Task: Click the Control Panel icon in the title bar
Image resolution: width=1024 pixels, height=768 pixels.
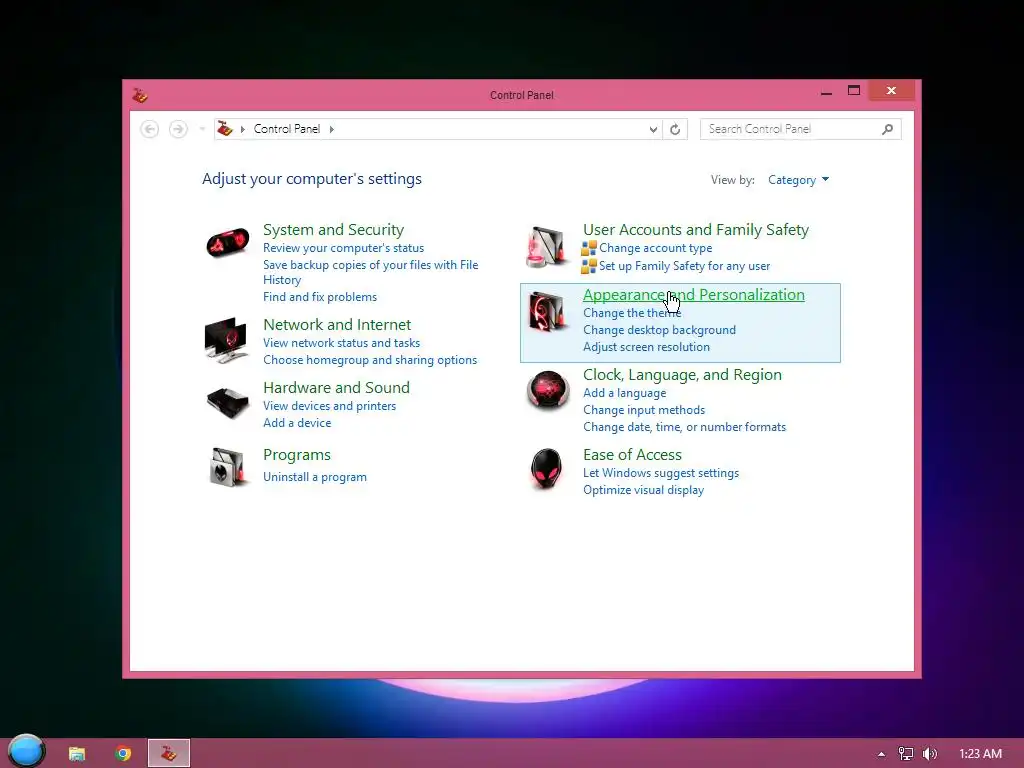Action: pyautogui.click(x=140, y=95)
